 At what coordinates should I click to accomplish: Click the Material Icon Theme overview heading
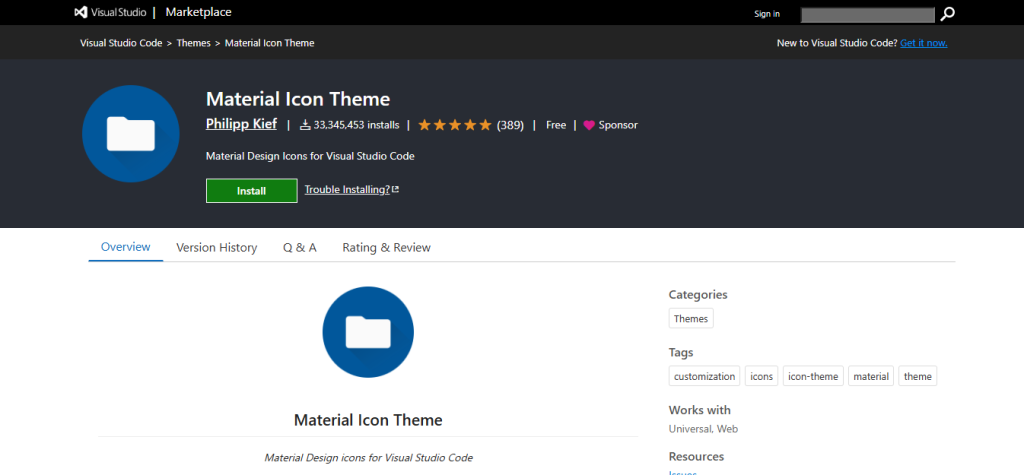(x=368, y=419)
